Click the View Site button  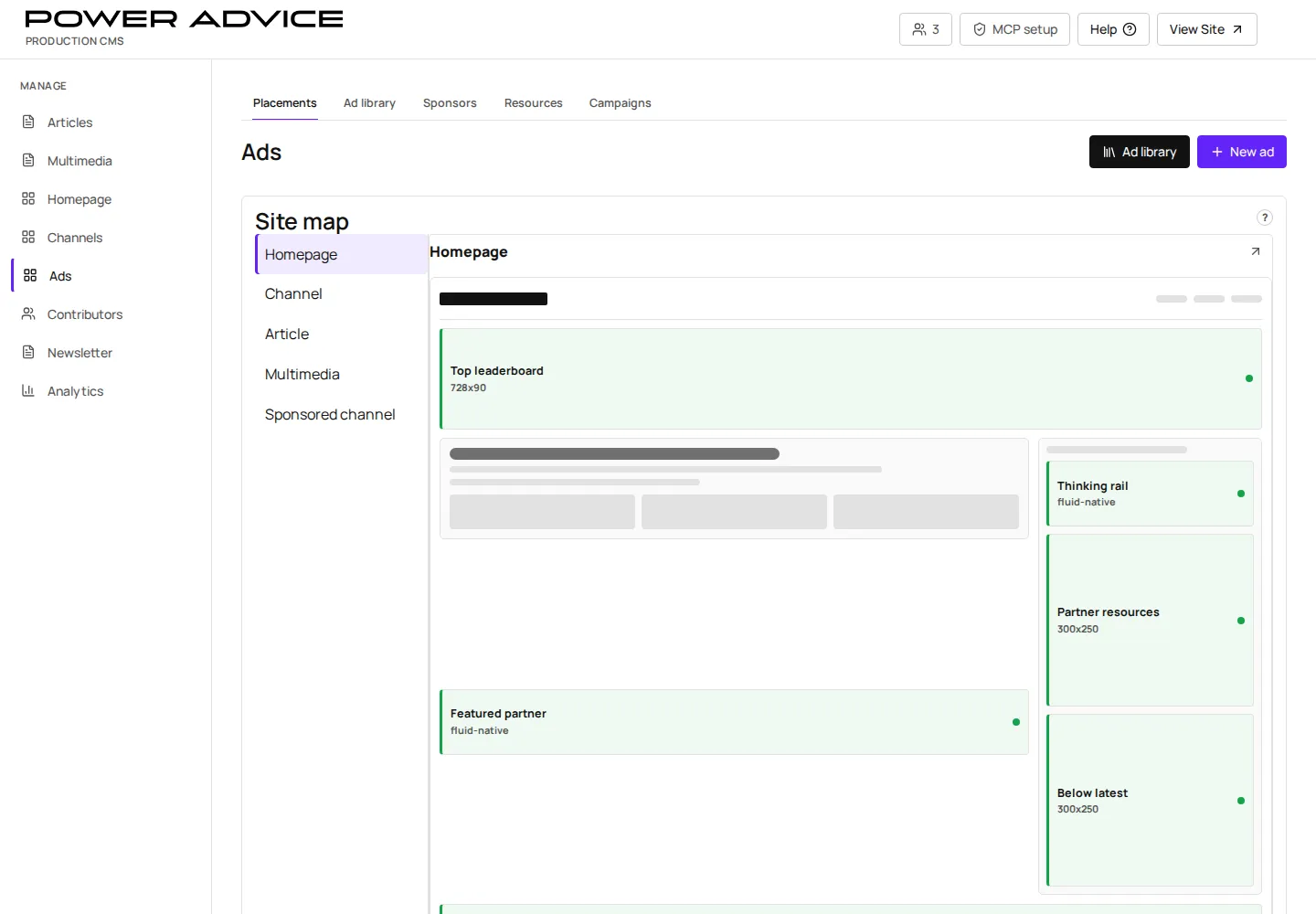tap(1207, 29)
